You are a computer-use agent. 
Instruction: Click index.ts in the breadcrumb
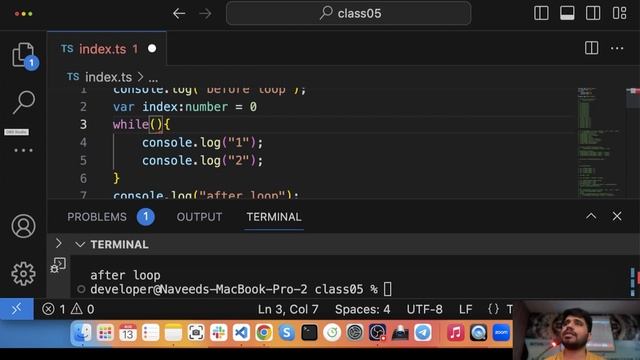click(x=109, y=77)
